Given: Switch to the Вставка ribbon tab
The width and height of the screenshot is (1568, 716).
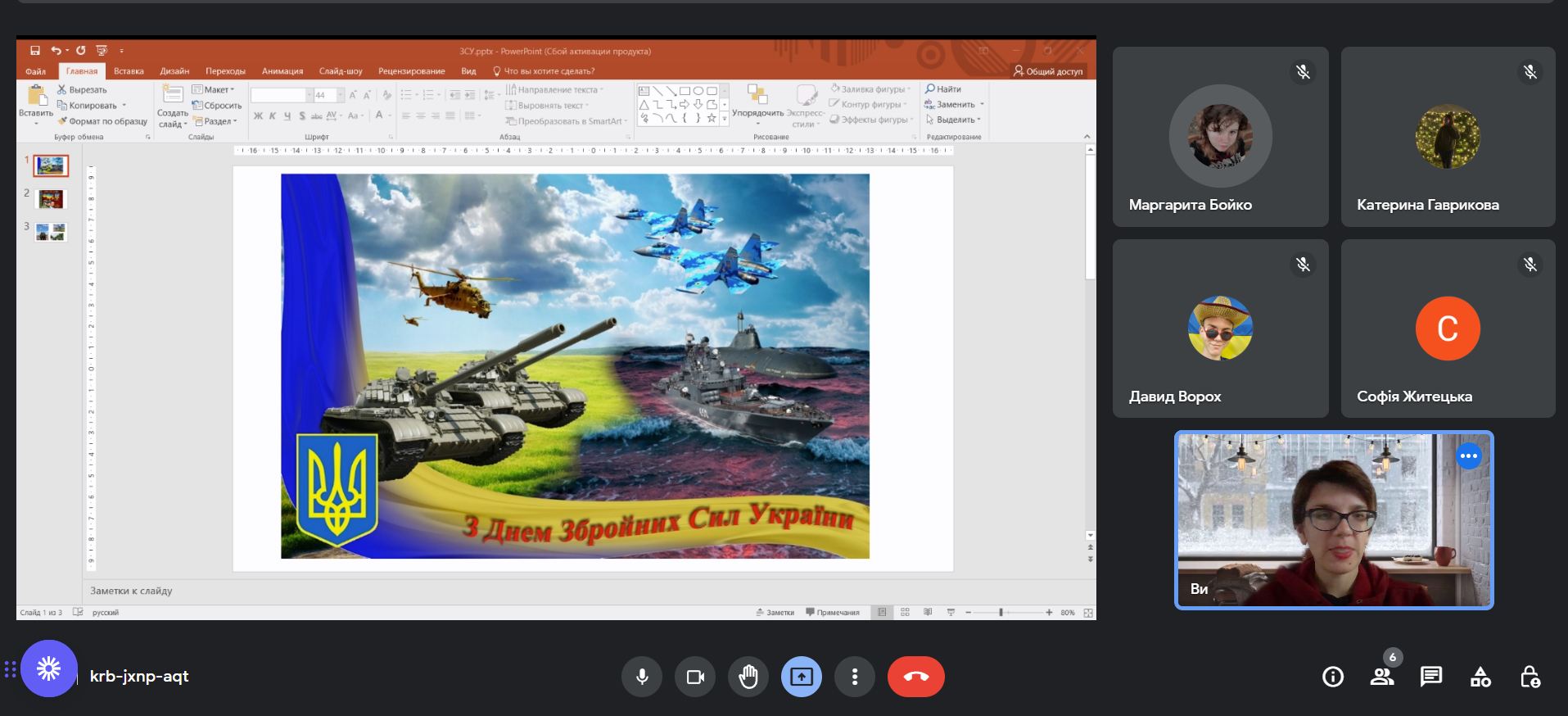Looking at the screenshot, I should coord(129,71).
